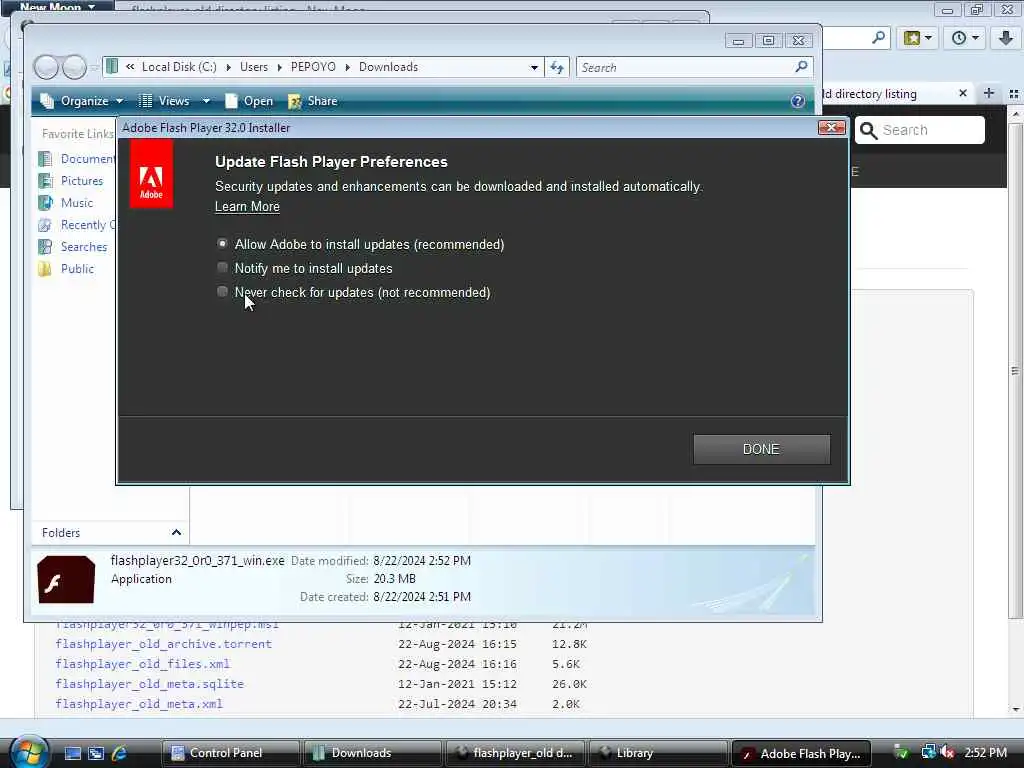The height and width of the screenshot is (768, 1024).
Task: Click the browser vertical scrollbar
Action: tap(1015, 371)
